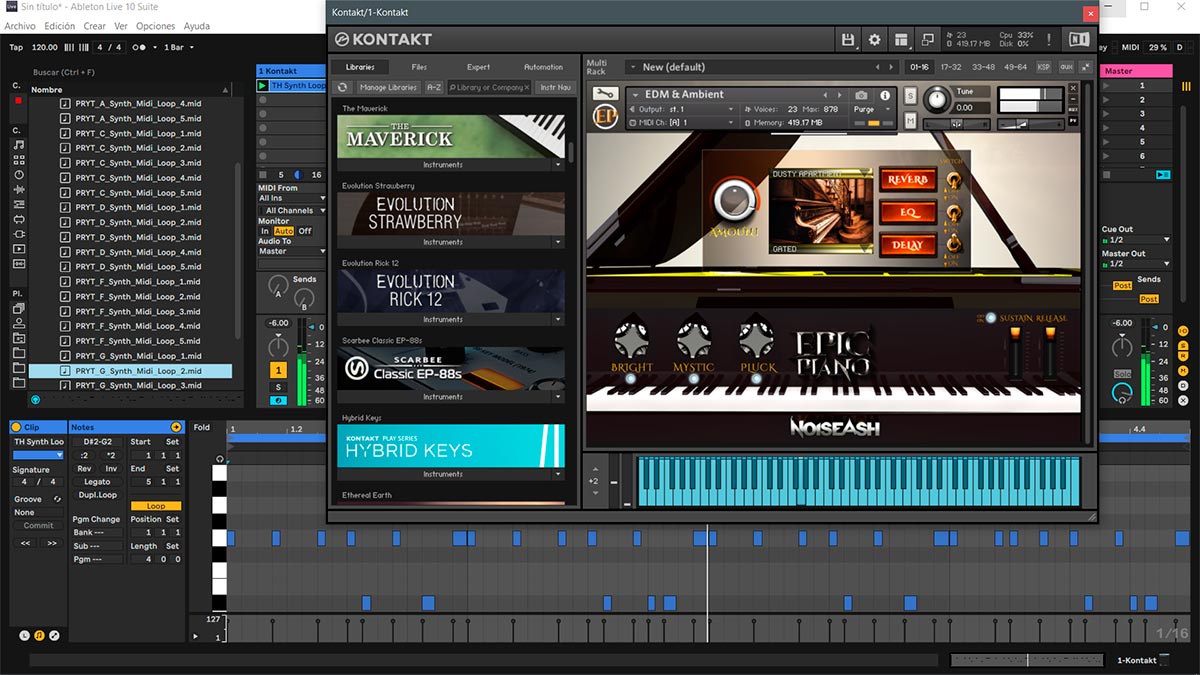Mute the EDM & Ambient instrument

[x=910, y=121]
